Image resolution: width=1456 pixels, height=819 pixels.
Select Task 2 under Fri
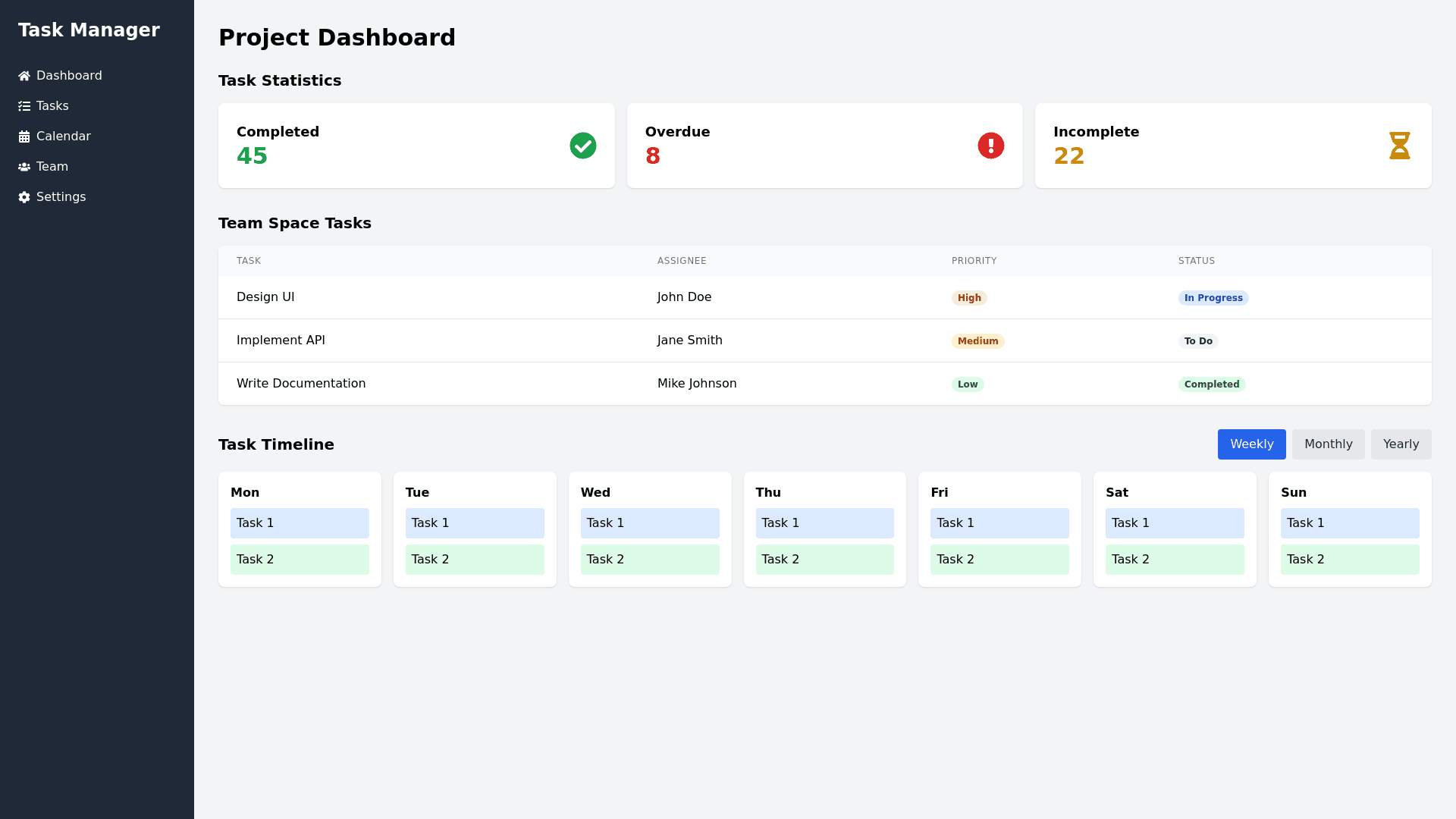pos(999,560)
